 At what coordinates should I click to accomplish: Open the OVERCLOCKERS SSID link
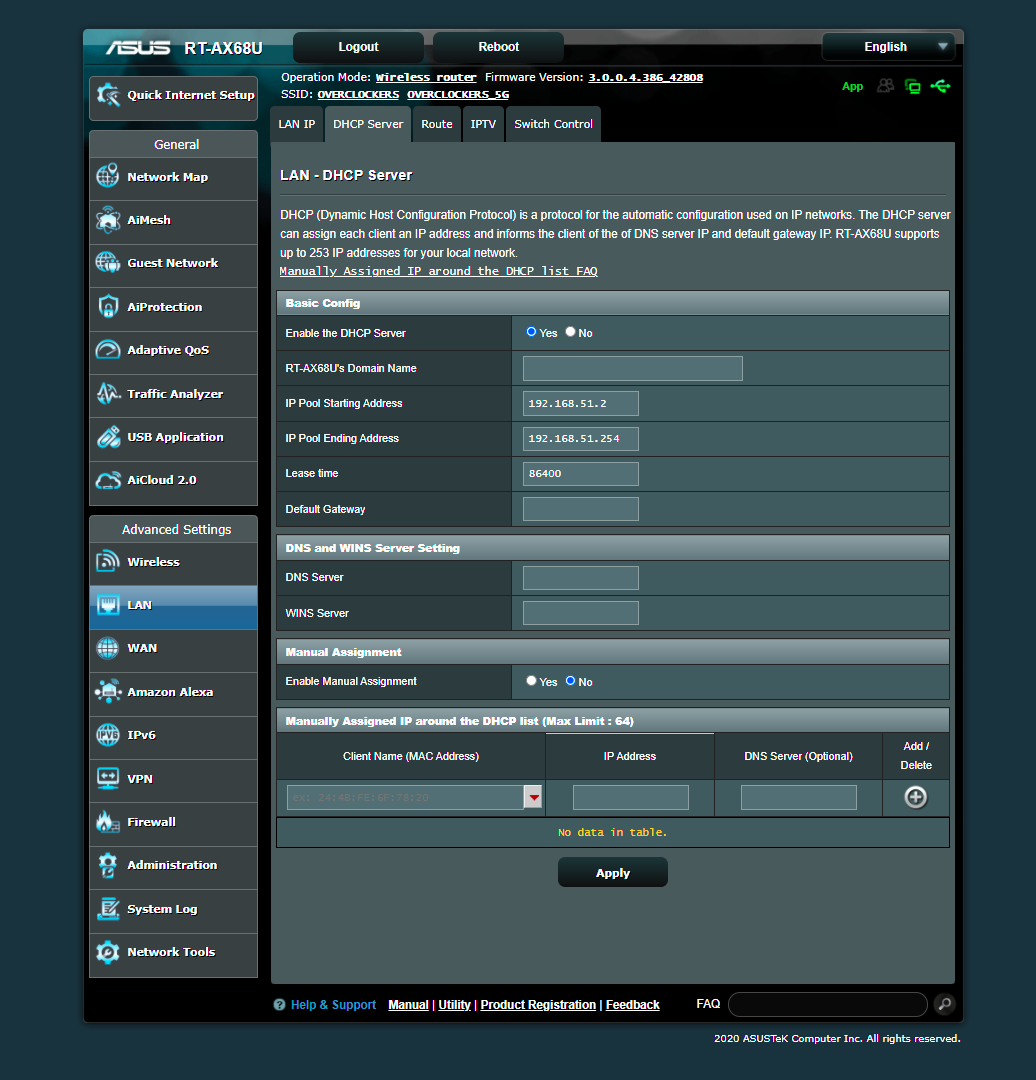358,94
